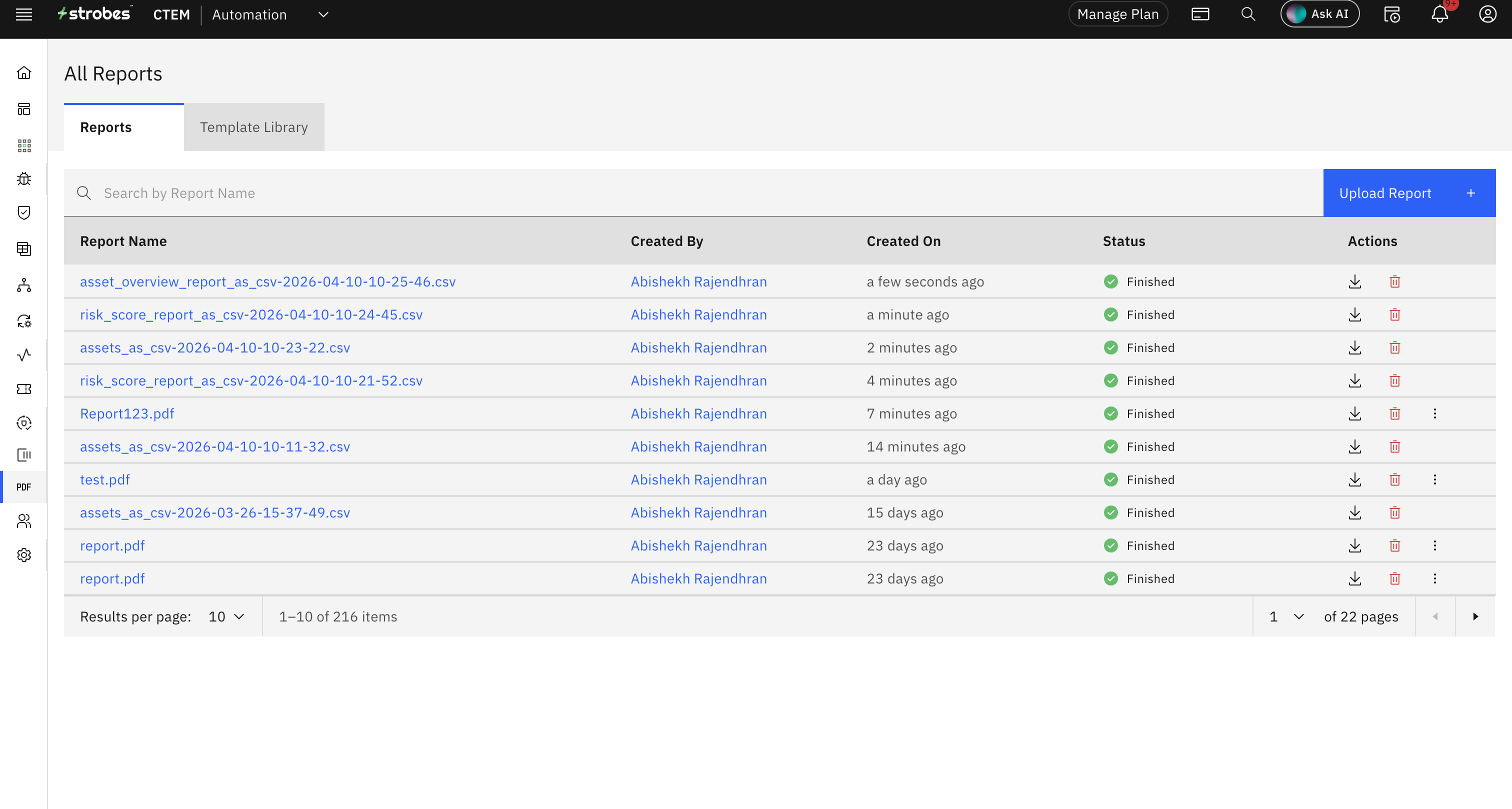The width and height of the screenshot is (1512, 809).
Task: Click the Upload Report button
Action: [1408, 193]
